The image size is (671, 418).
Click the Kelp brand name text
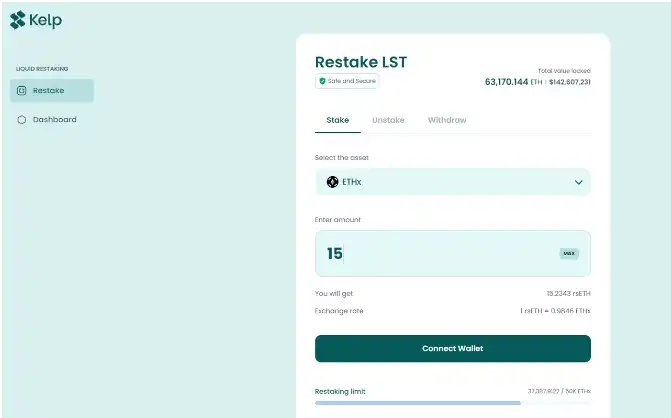47,20
